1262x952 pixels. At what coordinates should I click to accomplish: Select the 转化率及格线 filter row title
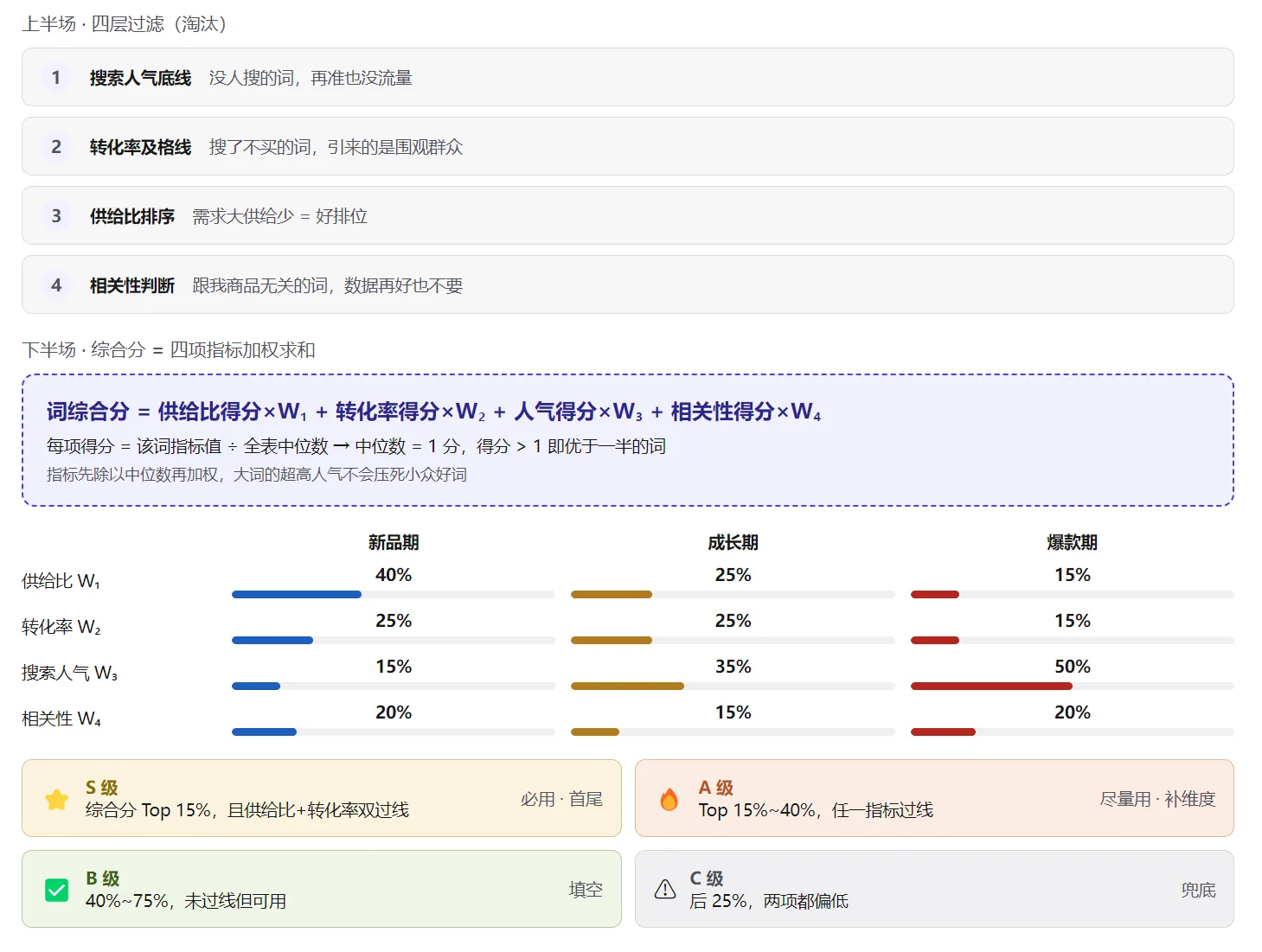coord(140,147)
